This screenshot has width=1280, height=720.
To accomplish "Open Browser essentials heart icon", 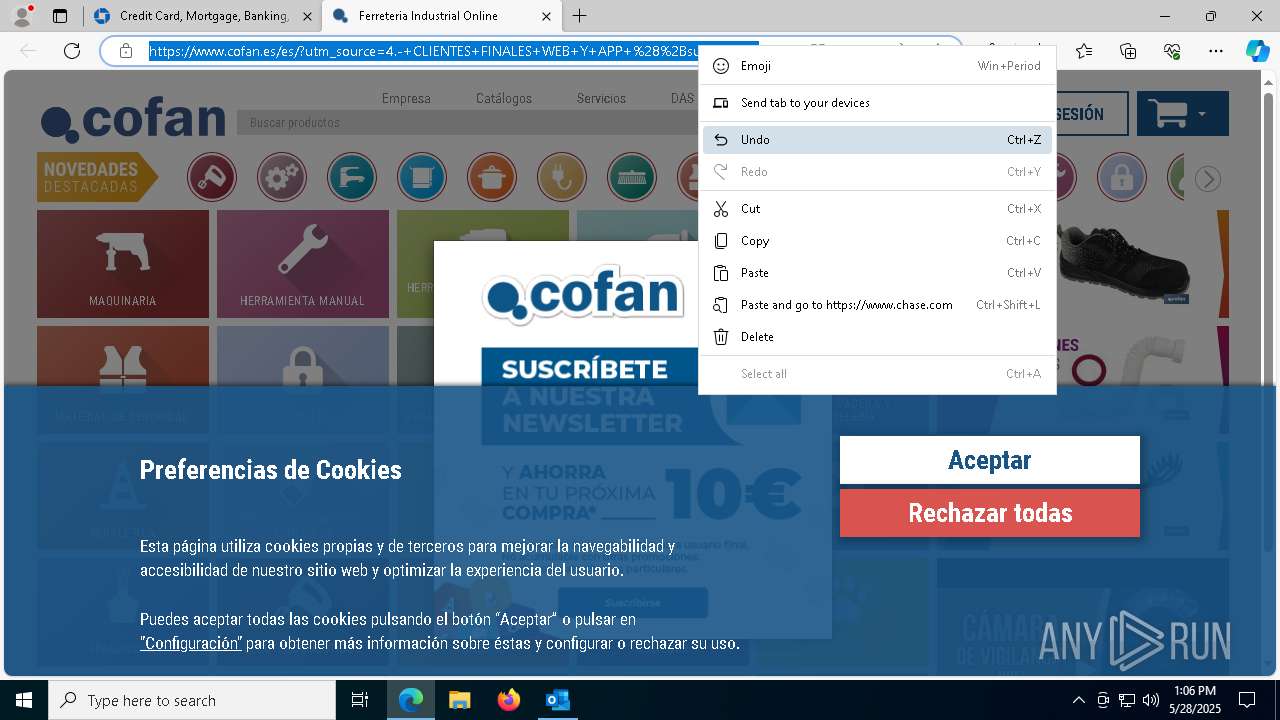I will pyautogui.click(x=1172, y=51).
